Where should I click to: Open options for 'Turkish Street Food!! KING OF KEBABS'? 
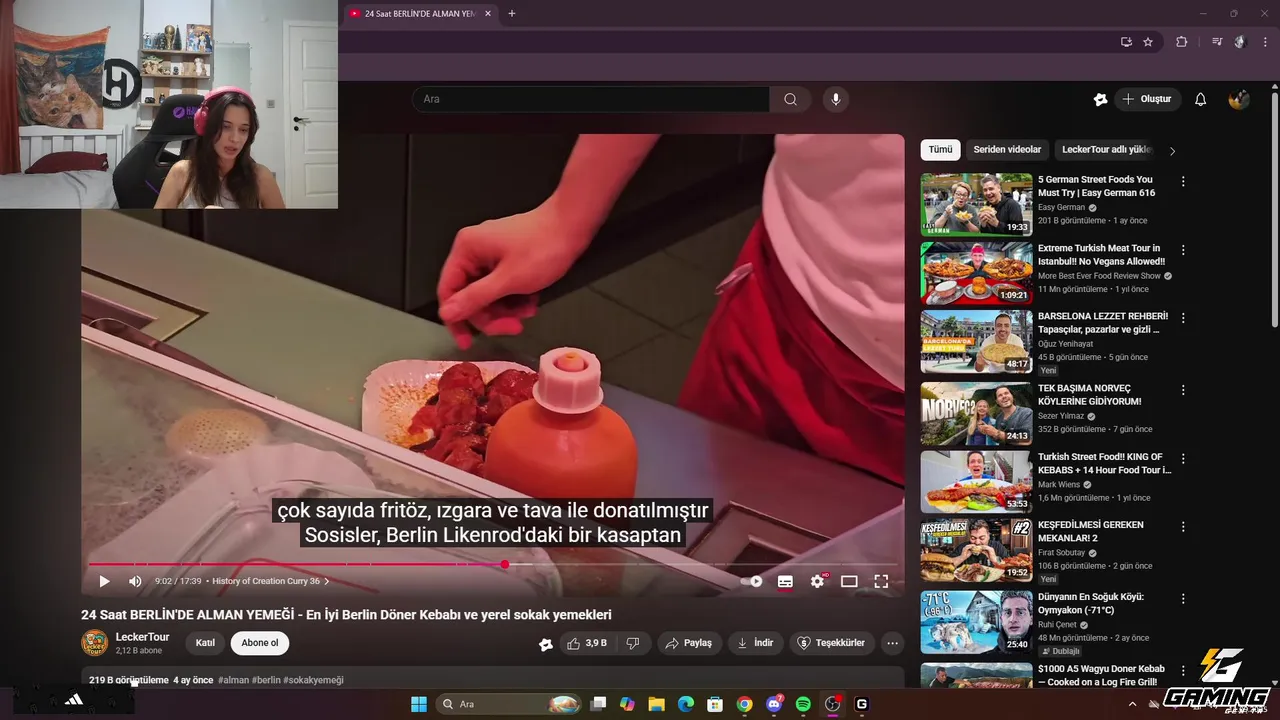coord(1183,458)
